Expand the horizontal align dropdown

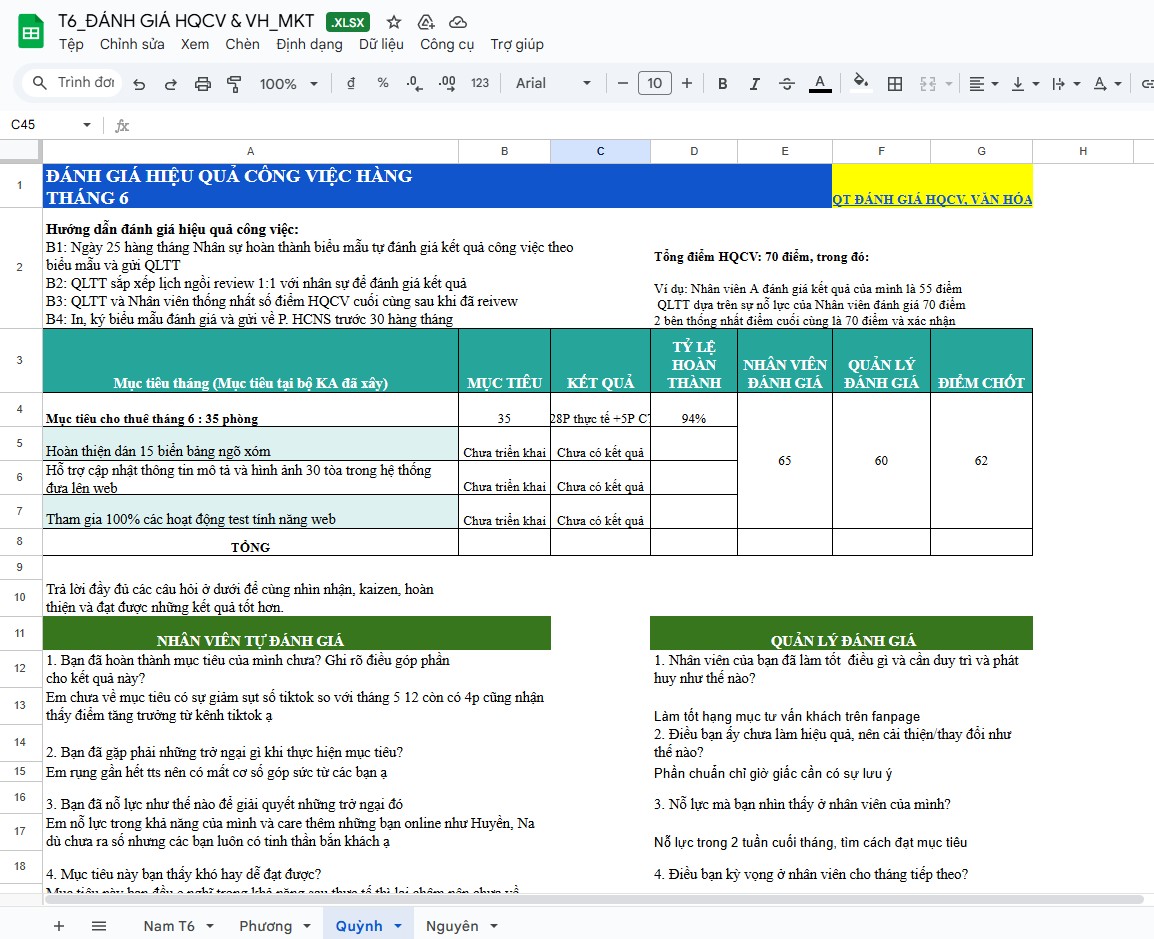click(983, 84)
